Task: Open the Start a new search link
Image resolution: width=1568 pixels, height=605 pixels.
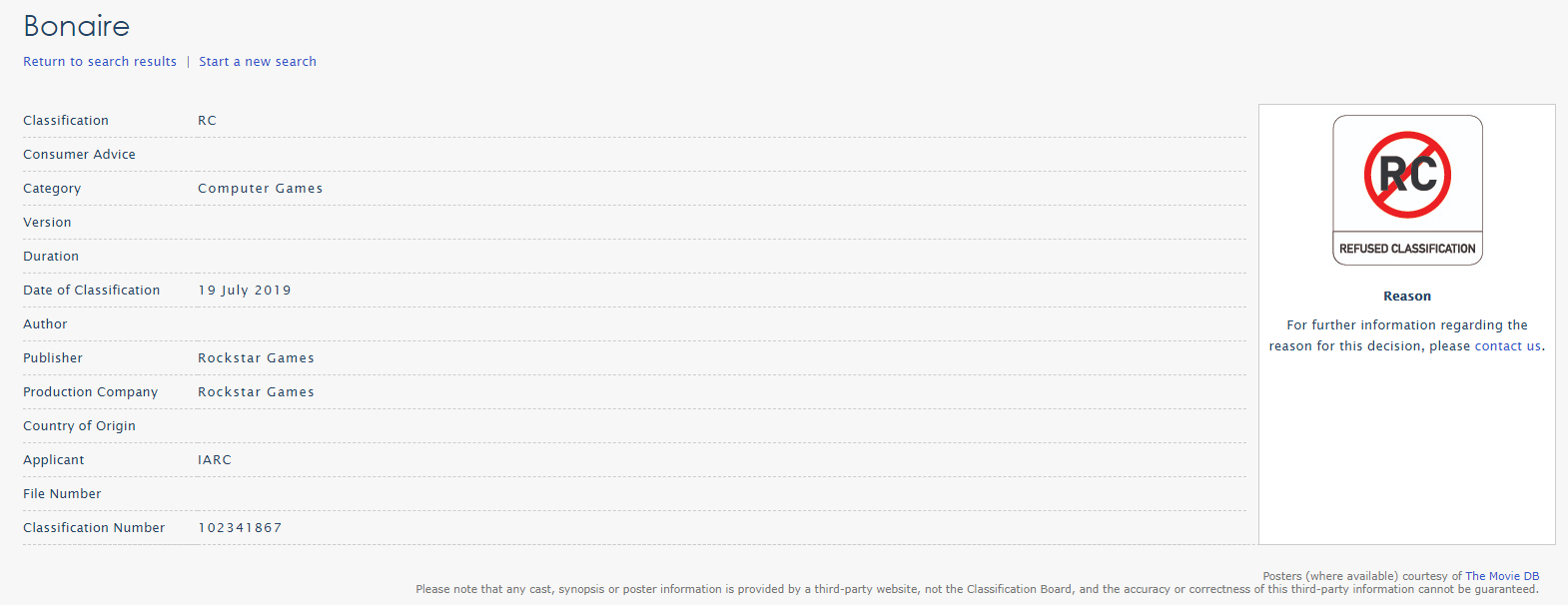Action: 258,62
